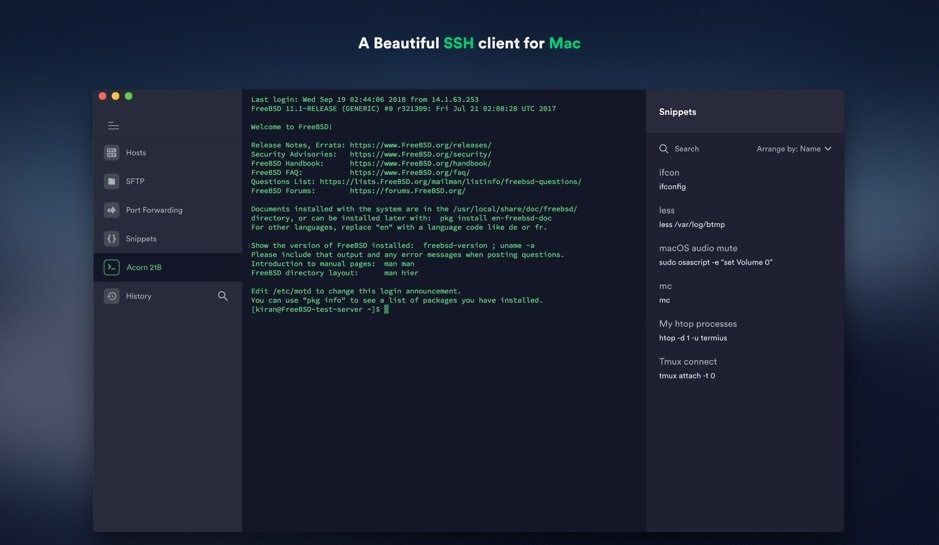Open the Port Forwarding section
The height and width of the screenshot is (545, 939).
[154, 210]
